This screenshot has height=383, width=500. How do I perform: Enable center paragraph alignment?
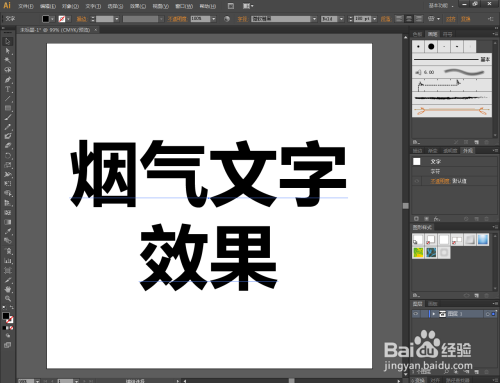409,19
